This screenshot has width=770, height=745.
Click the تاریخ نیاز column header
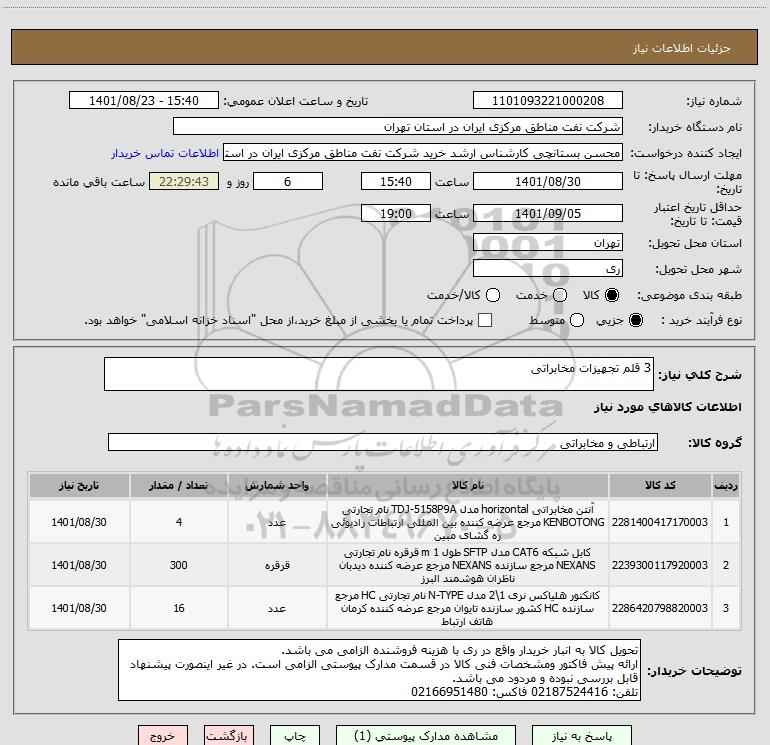(x=79, y=486)
